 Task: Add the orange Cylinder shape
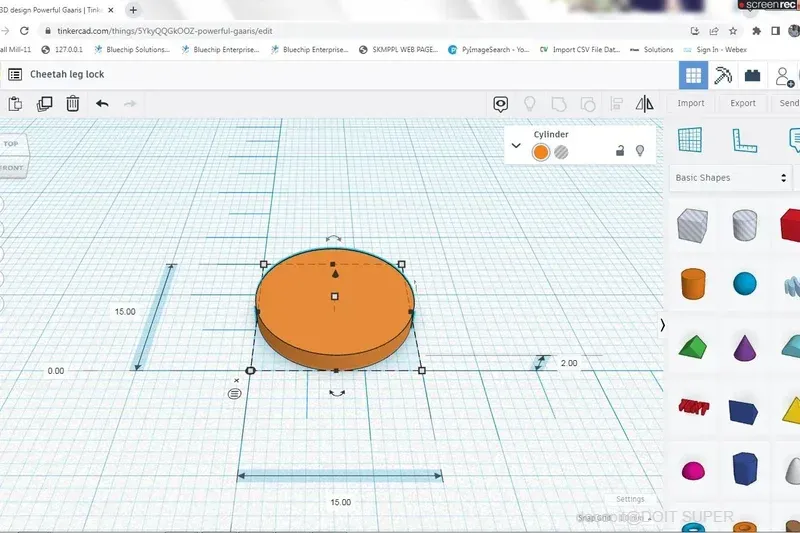(693, 284)
